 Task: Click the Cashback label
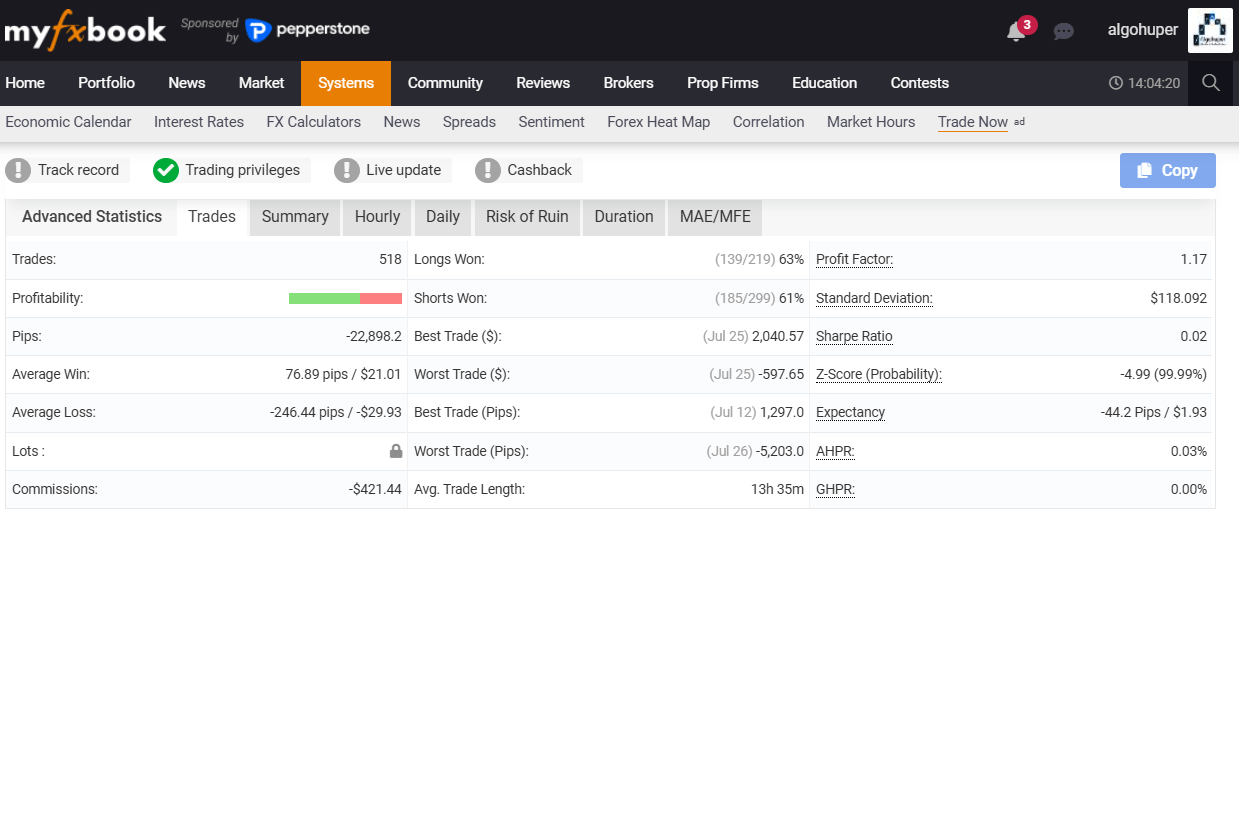tap(540, 170)
